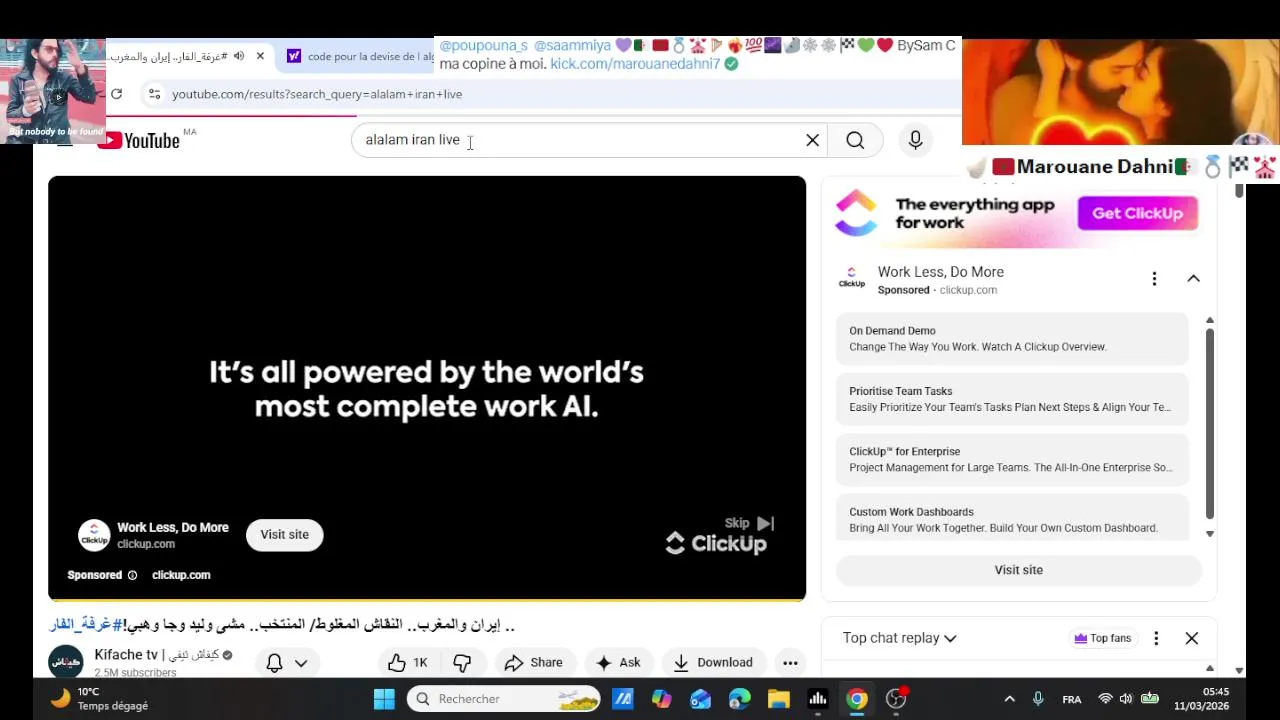This screenshot has height=720, width=1280.
Task: Open the #غرفة_الفار hashtag link
Action: [x=86, y=625]
